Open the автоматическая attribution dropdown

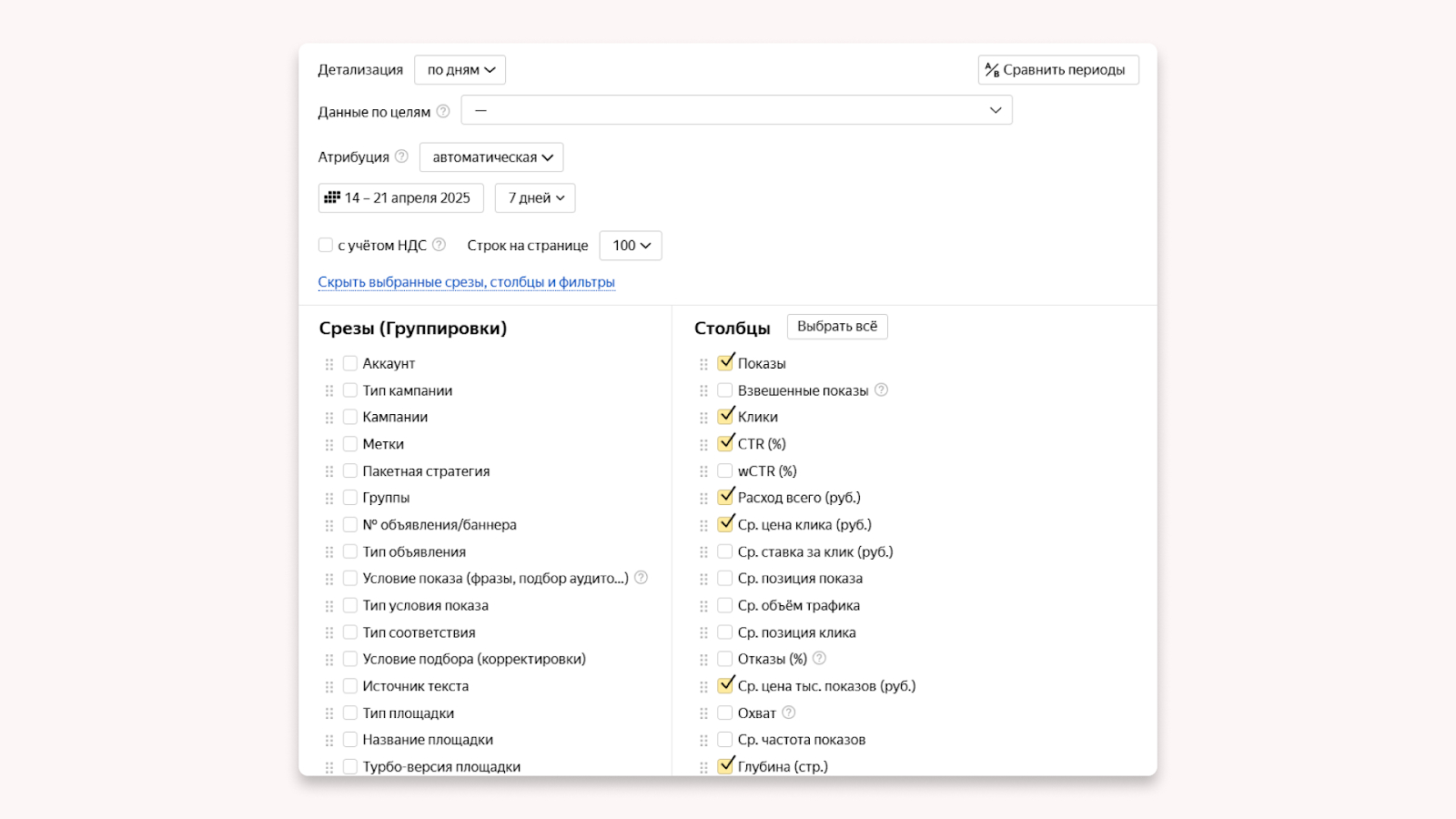tap(491, 157)
